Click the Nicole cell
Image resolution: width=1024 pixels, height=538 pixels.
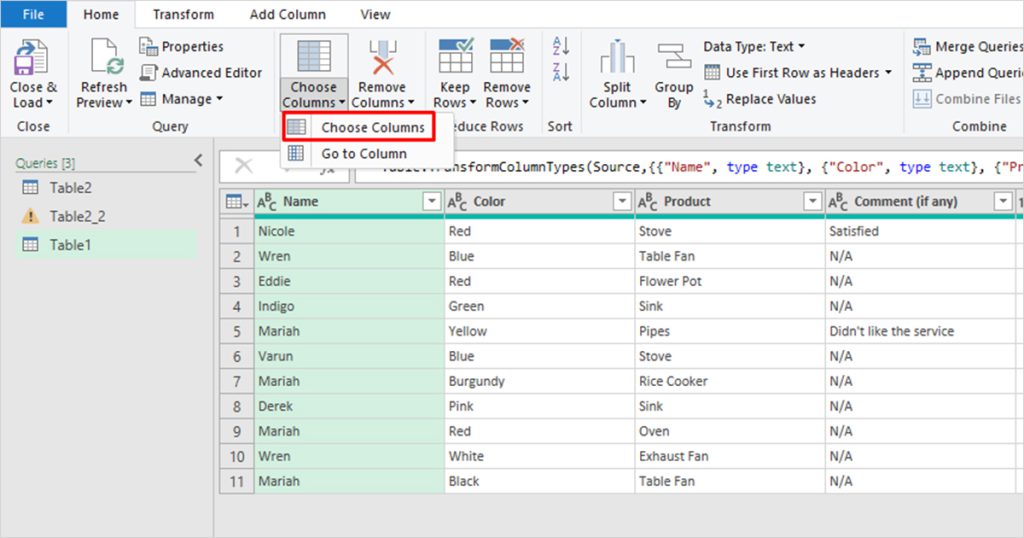pos(349,231)
